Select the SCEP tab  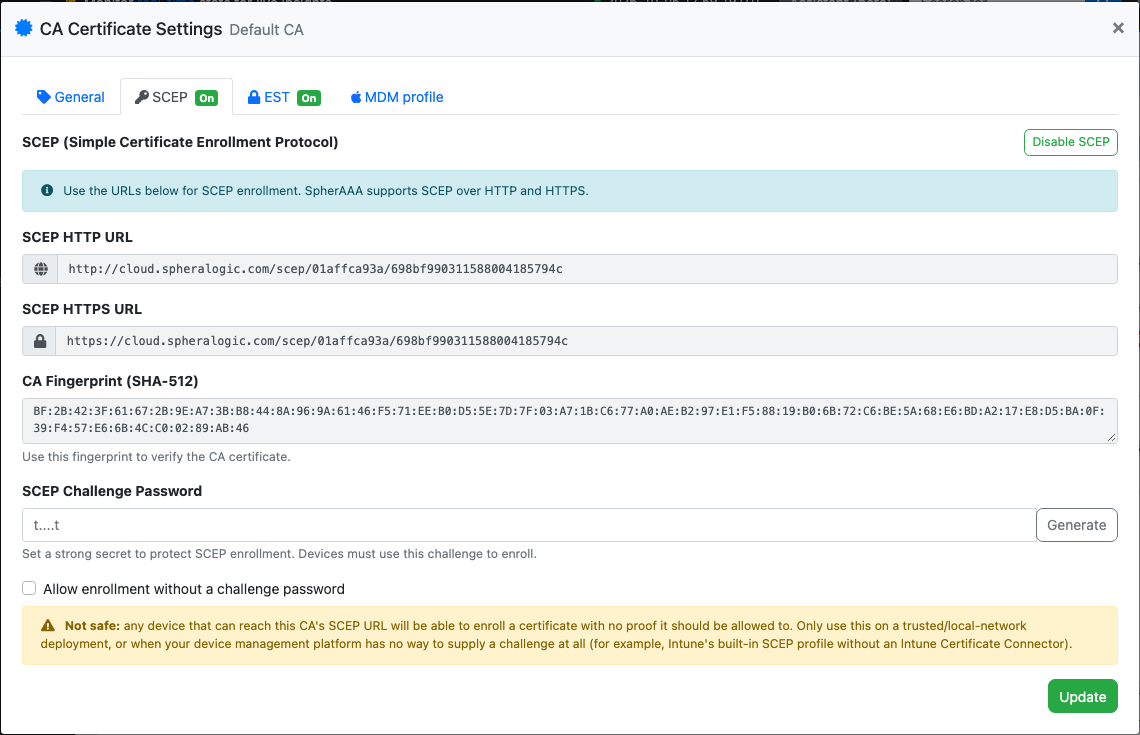(176, 97)
